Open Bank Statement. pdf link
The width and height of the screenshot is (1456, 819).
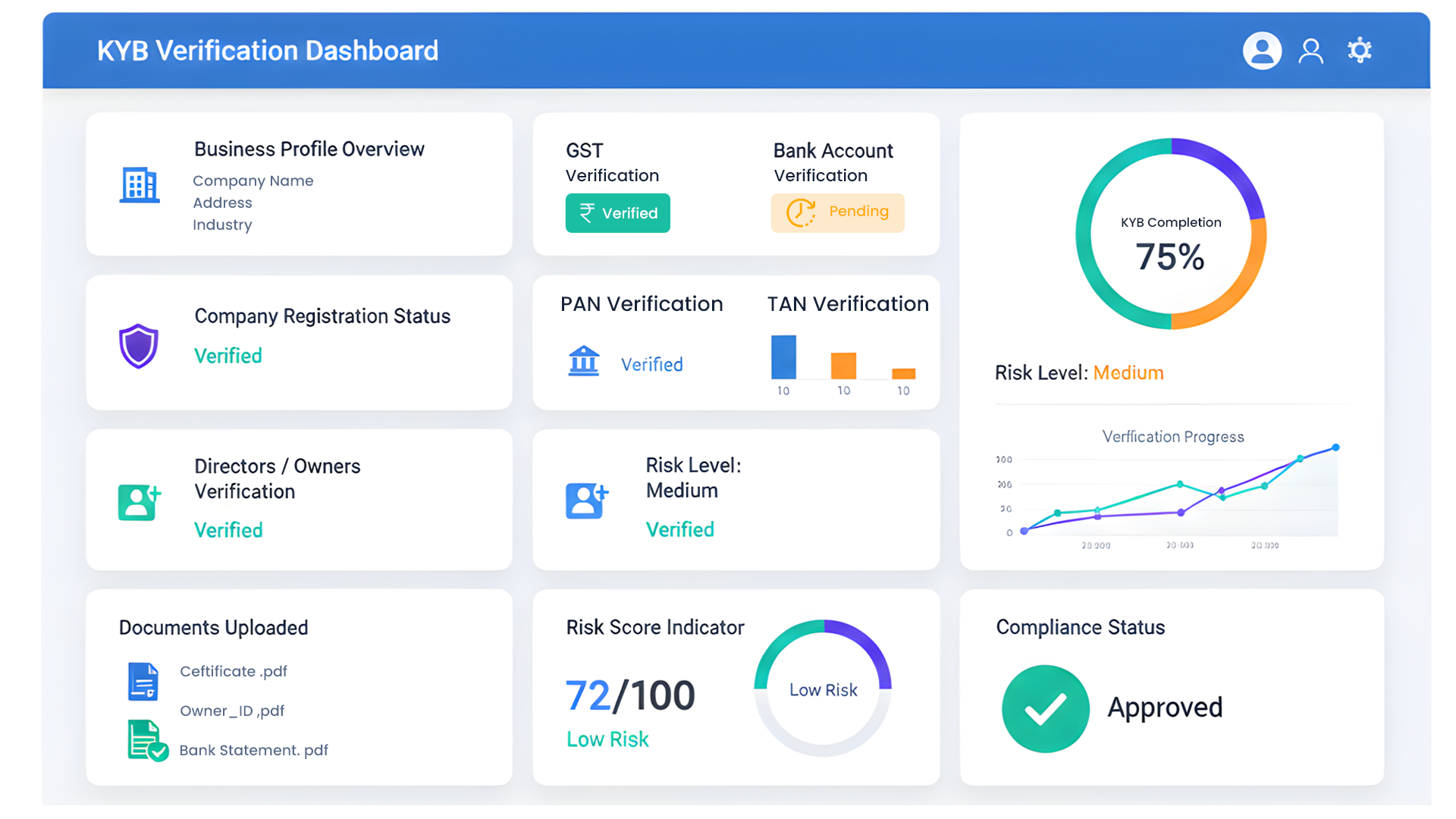tap(253, 750)
